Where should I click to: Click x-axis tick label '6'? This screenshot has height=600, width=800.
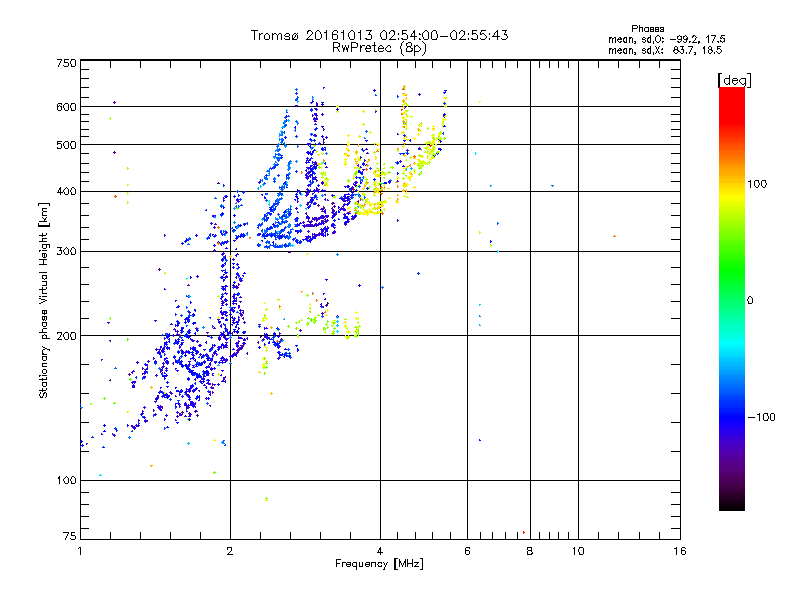click(x=467, y=551)
